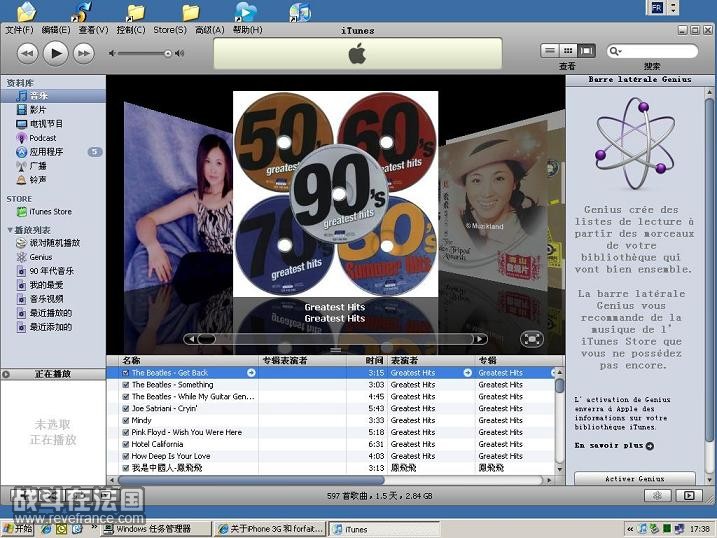Open the 90 年代音乐 smart playlist

53,271
